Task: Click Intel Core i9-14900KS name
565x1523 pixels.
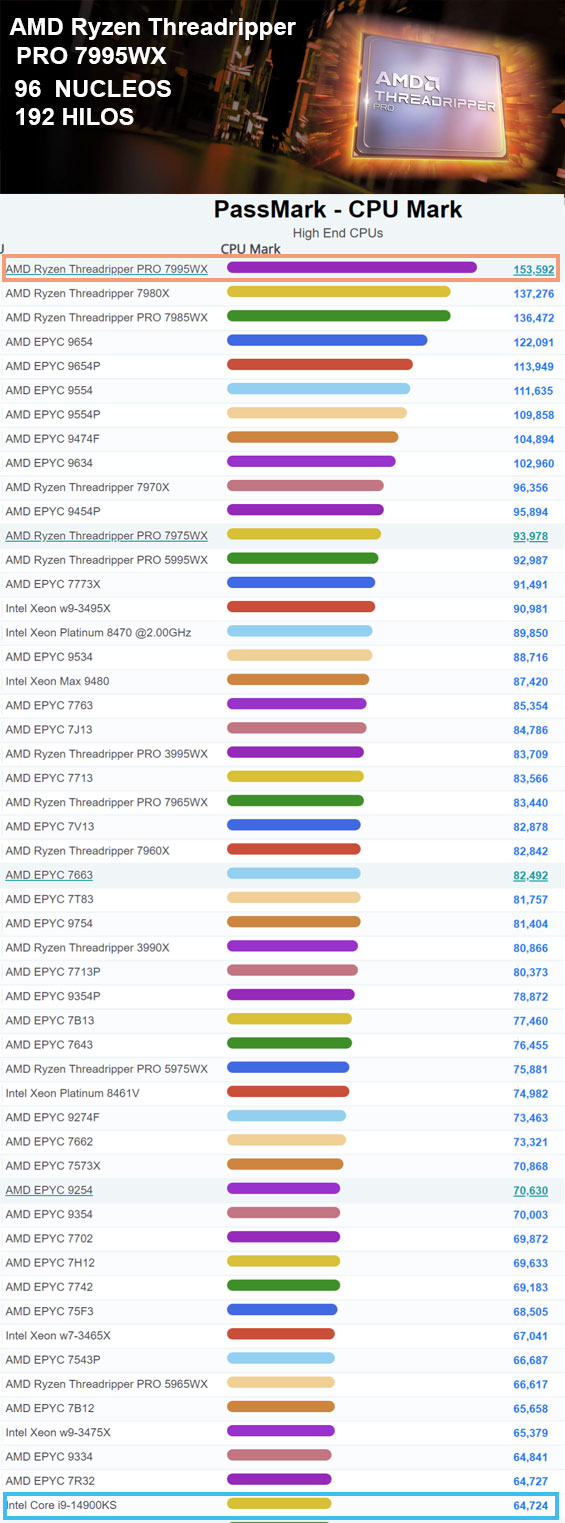Action: pos(62,1505)
